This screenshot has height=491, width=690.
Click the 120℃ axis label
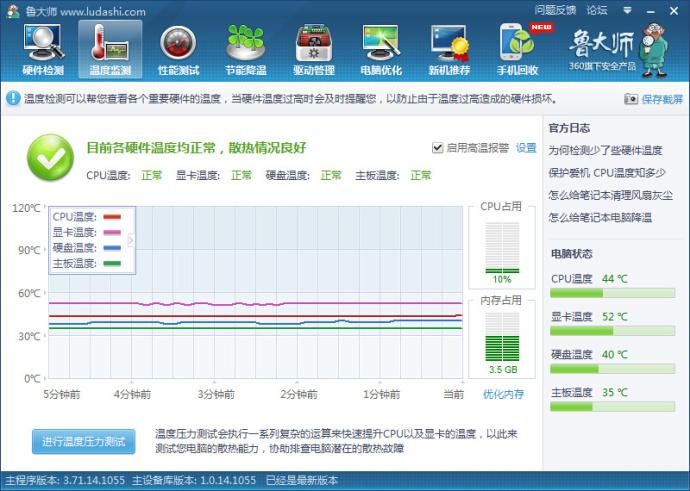26,208
